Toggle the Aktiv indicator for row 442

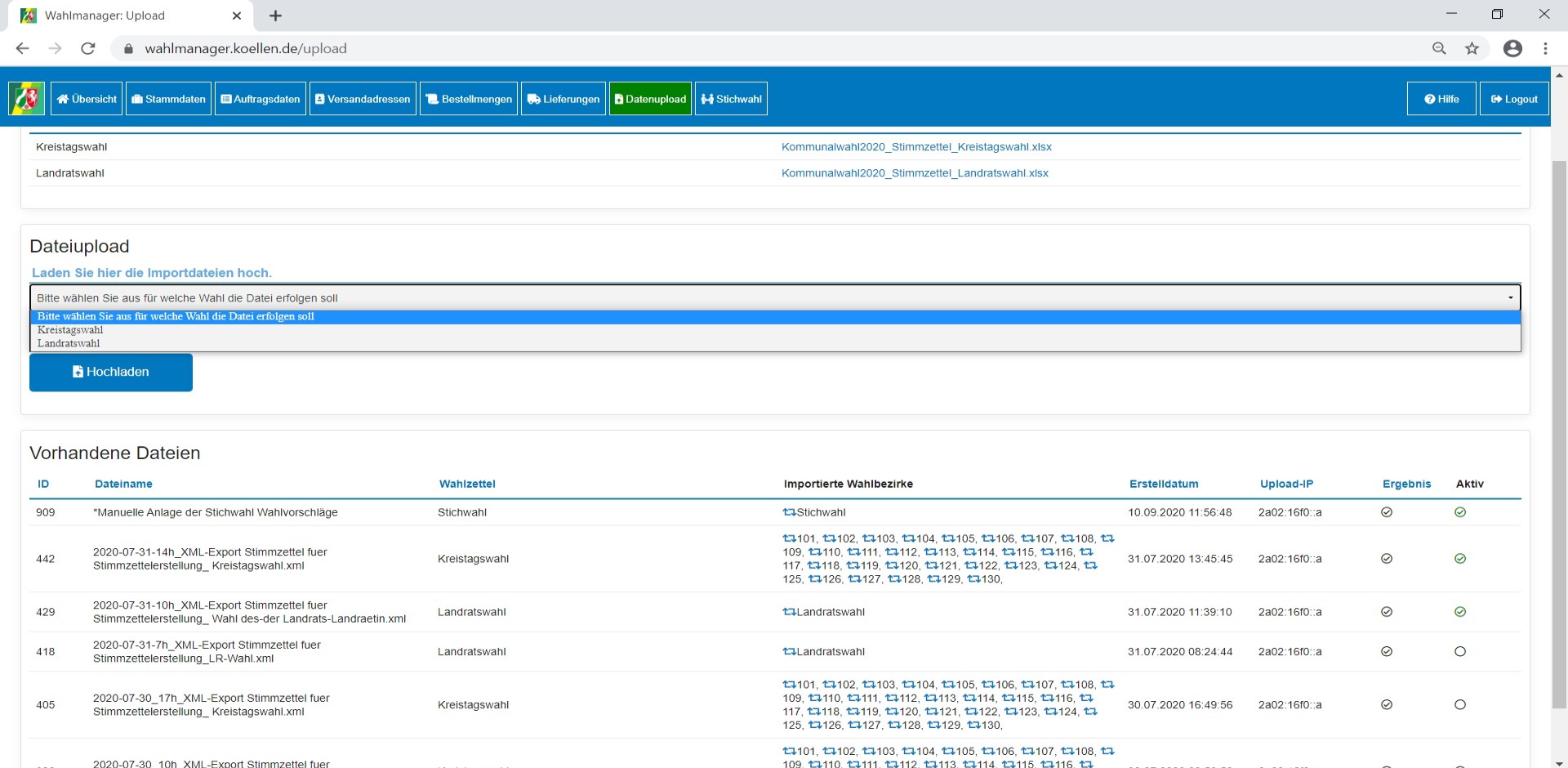(1460, 559)
